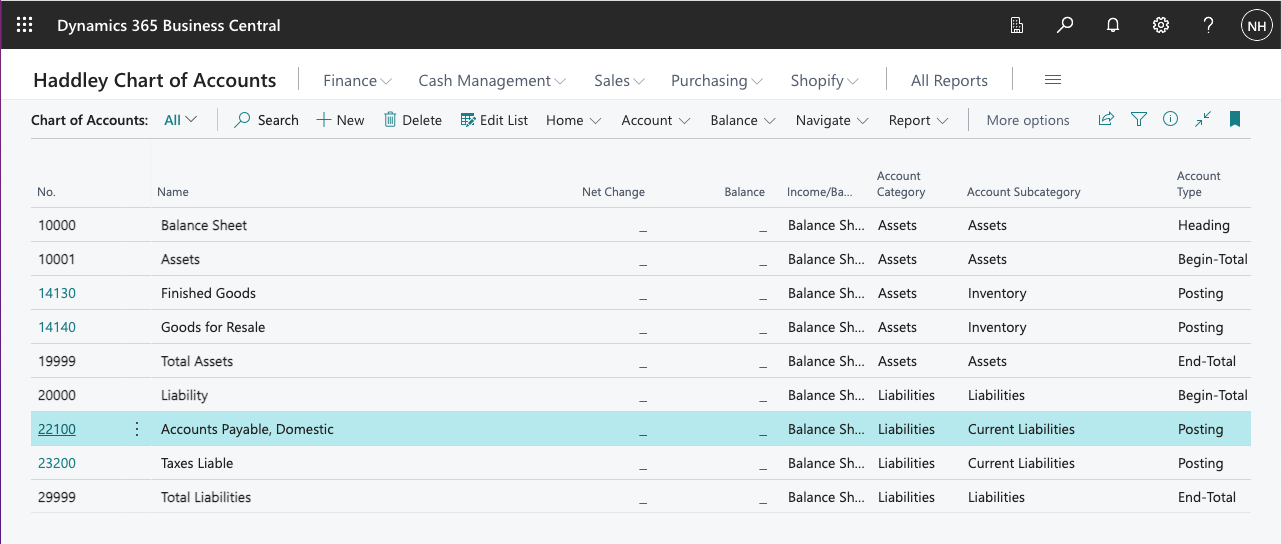
Task: Click the help question mark icon
Action: pyautogui.click(x=1209, y=25)
